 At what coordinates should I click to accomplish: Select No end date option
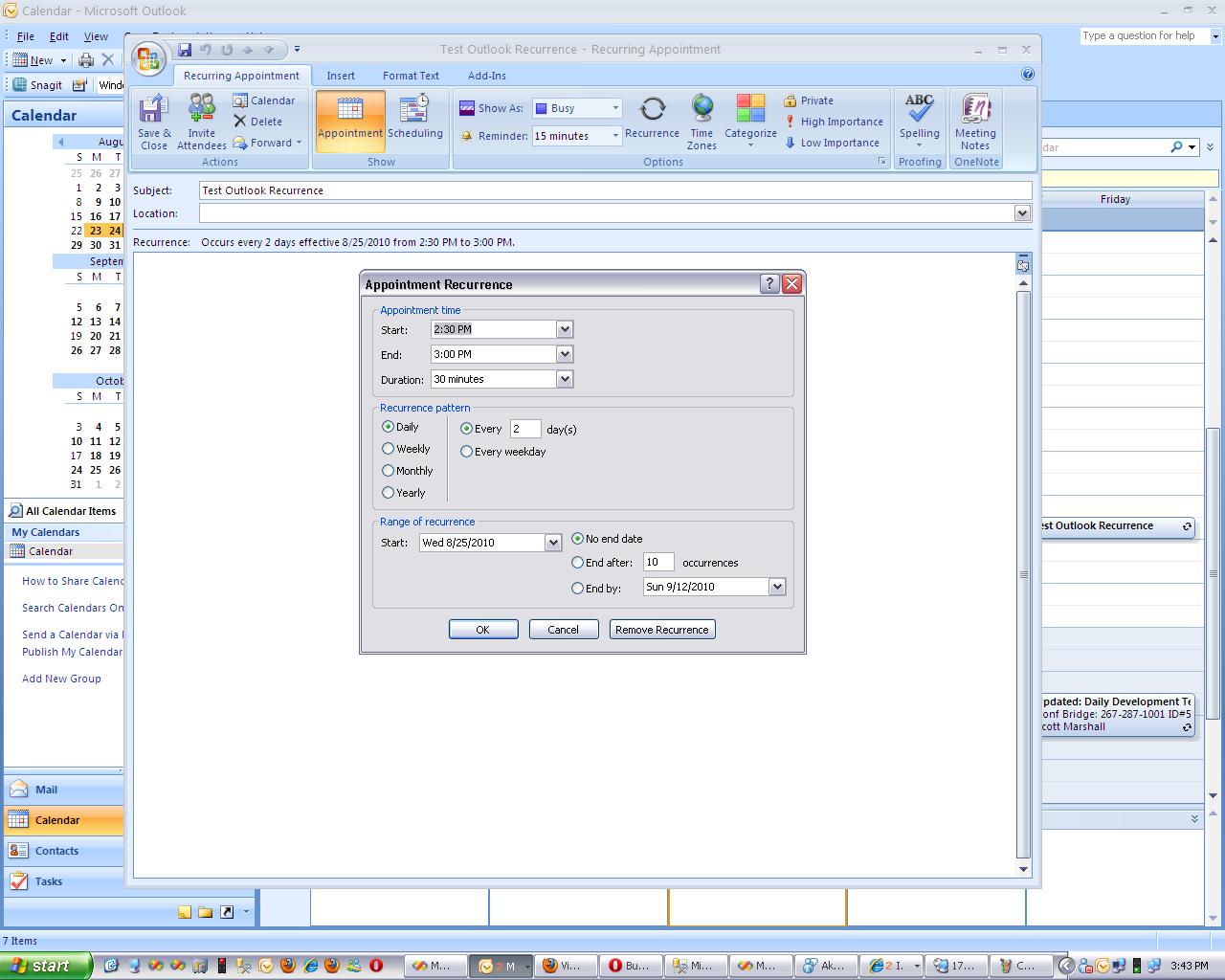click(x=608, y=539)
